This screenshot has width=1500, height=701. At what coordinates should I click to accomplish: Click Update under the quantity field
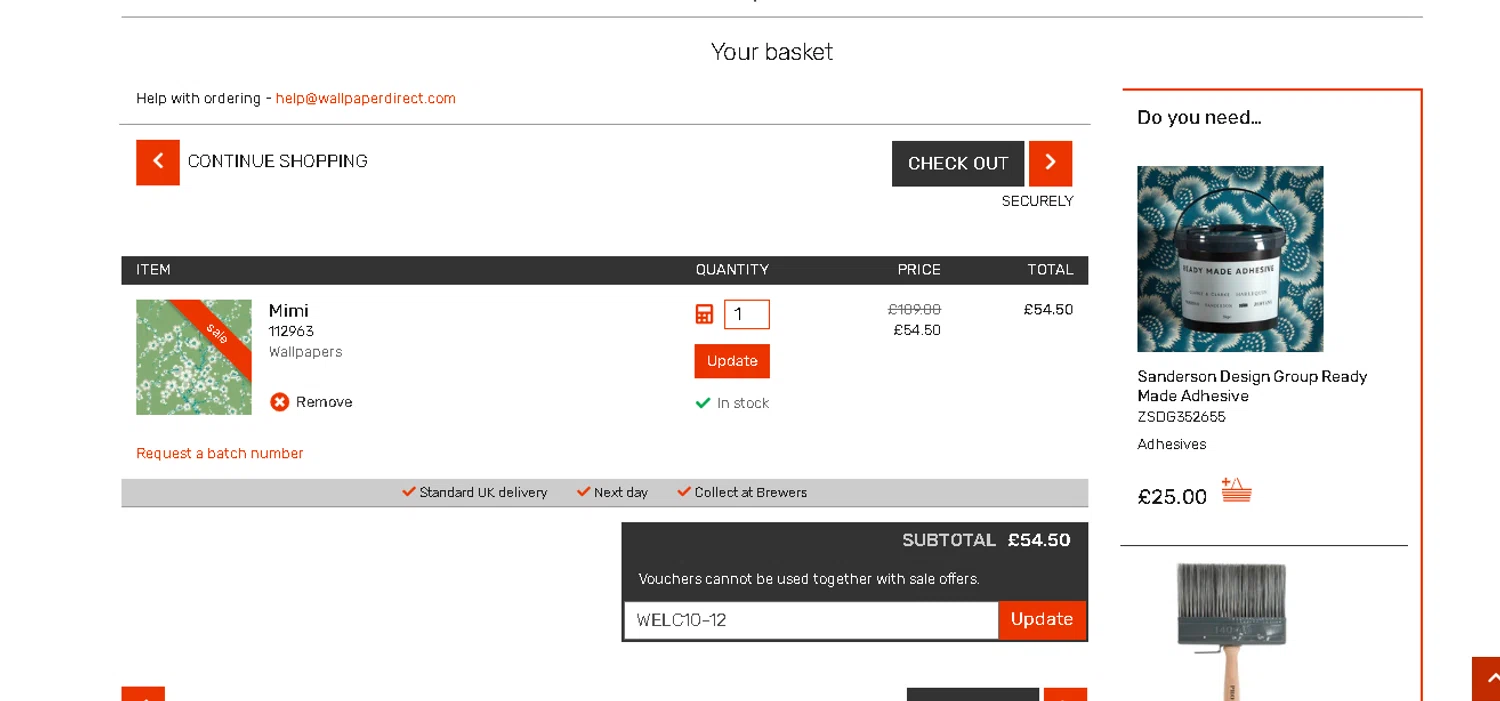point(732,361)
